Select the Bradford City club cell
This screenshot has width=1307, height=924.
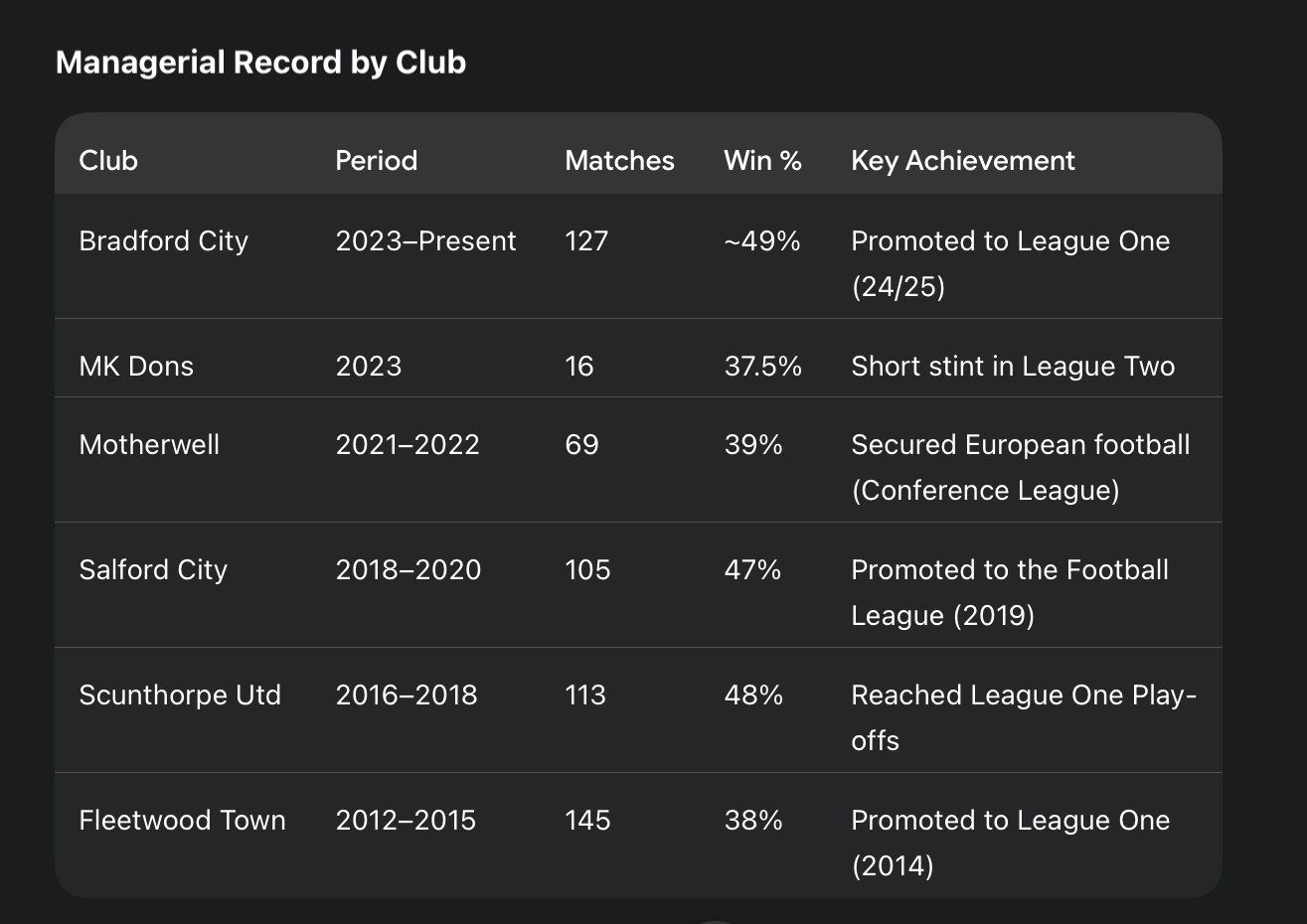[163, 241]
